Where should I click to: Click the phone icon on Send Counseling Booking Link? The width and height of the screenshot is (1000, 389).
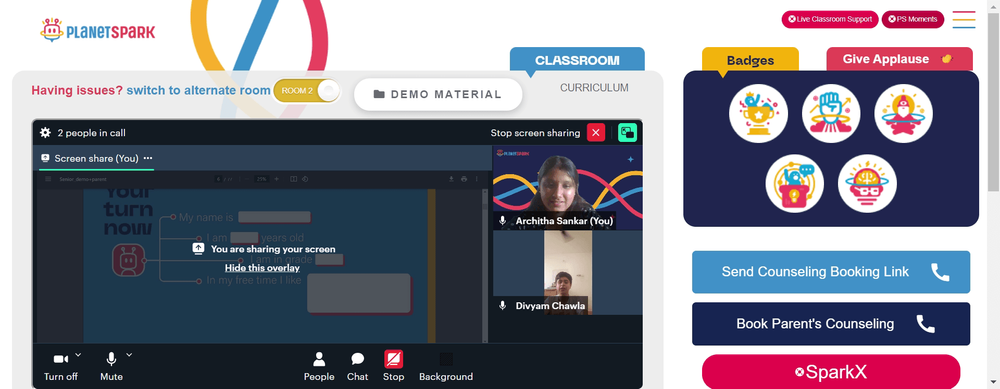pyautogui.click(x=940, y=272)
